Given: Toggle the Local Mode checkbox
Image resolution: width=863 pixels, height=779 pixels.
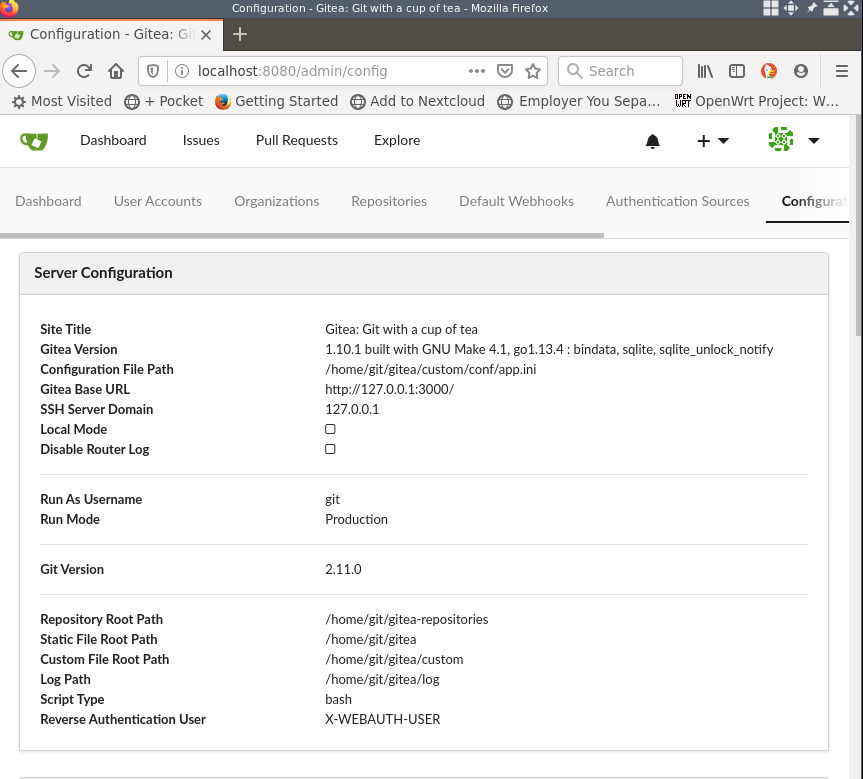Looking at the screenshot, I should point(330,428).
